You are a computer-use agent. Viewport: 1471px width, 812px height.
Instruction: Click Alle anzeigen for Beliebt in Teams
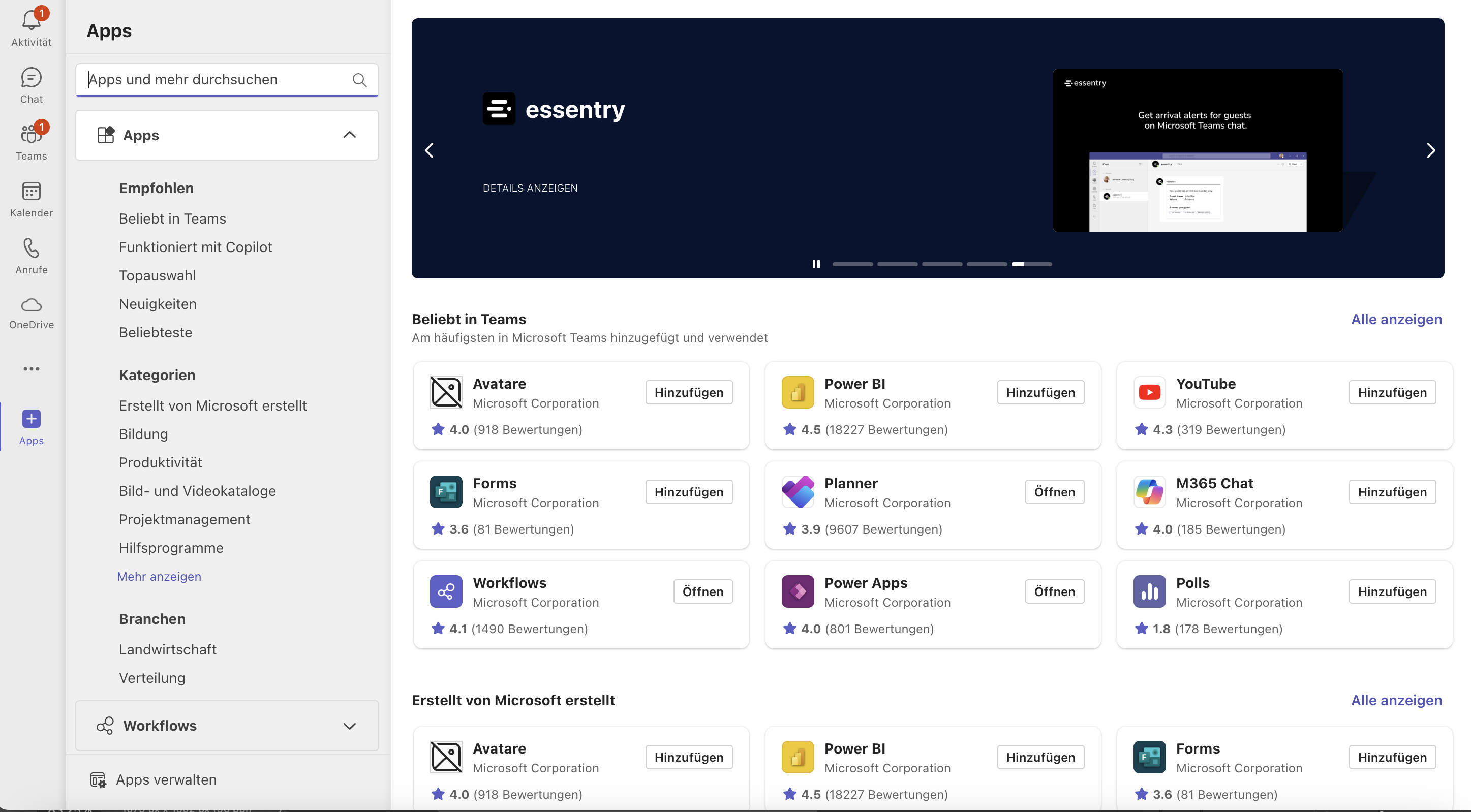coord(1396,319)
